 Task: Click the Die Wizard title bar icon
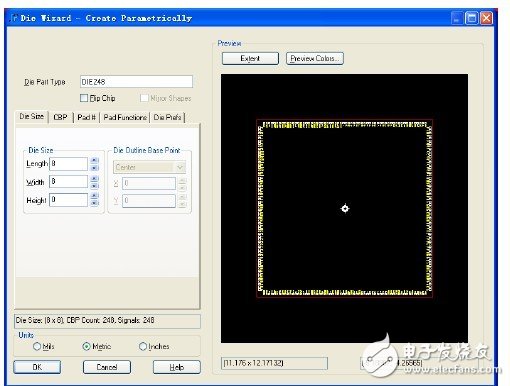click(14, 18)
